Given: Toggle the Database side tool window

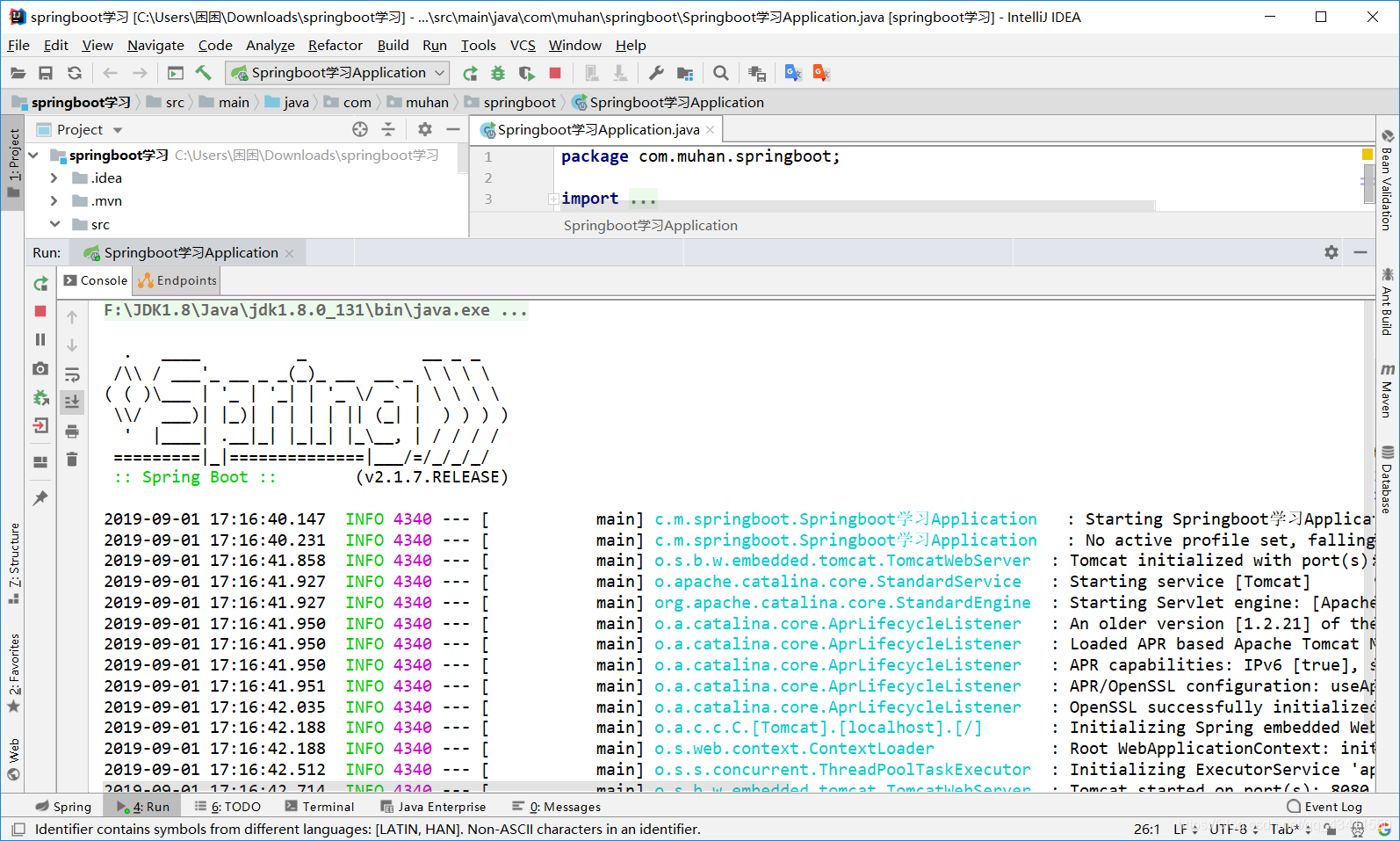Looking at the screenshot, I should [1387, 479].
